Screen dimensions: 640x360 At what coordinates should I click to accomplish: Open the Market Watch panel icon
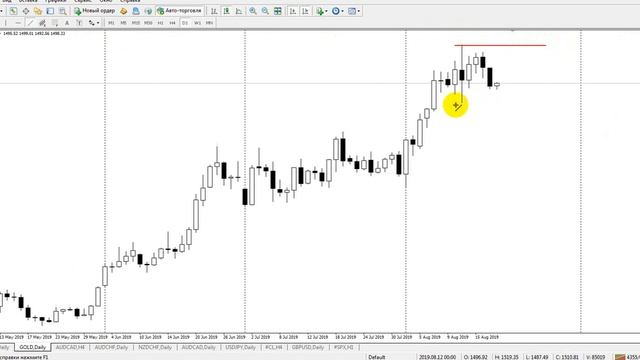coord(13,11)
